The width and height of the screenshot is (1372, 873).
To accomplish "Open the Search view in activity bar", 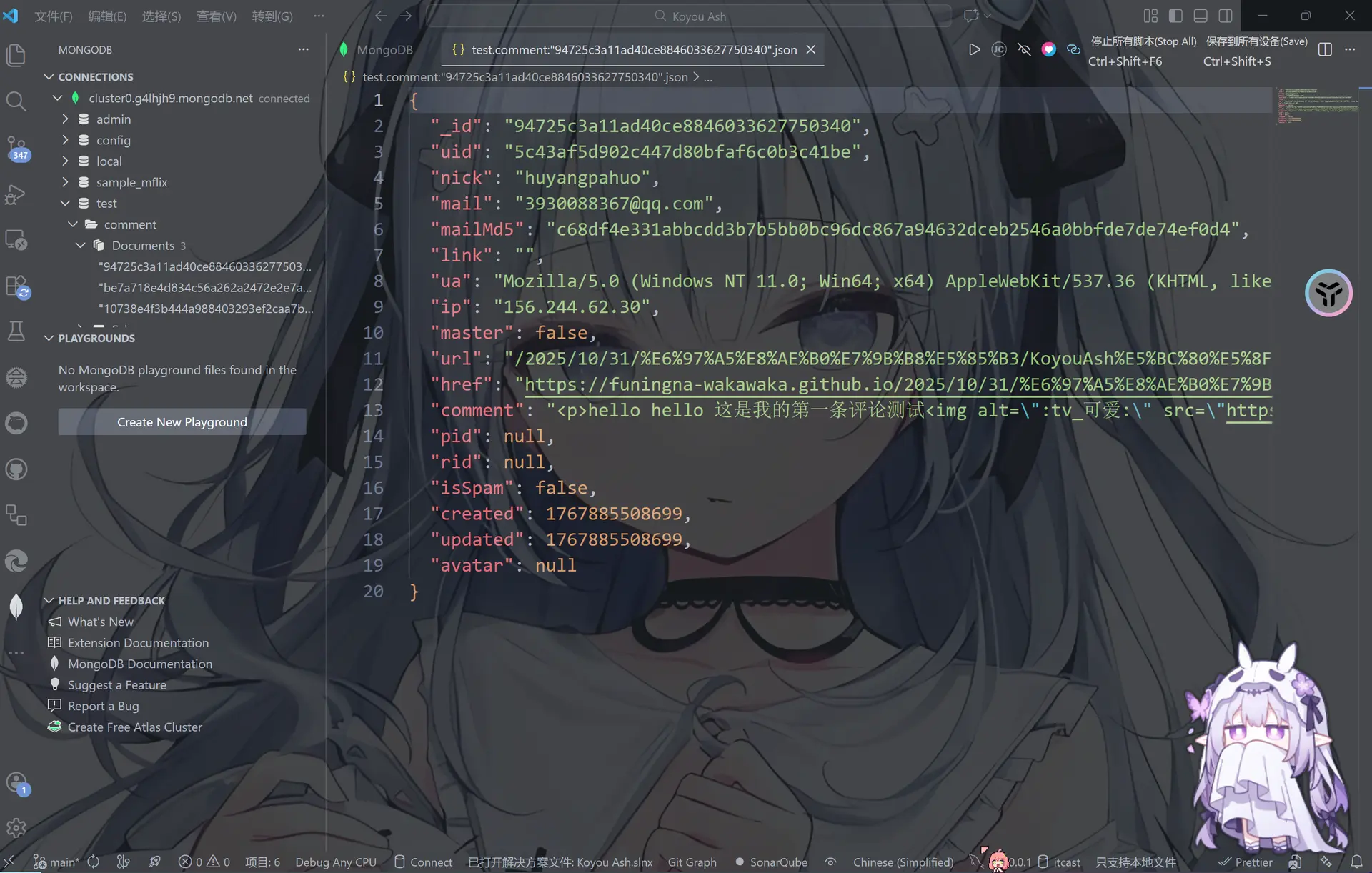I will tap(16, 101).
